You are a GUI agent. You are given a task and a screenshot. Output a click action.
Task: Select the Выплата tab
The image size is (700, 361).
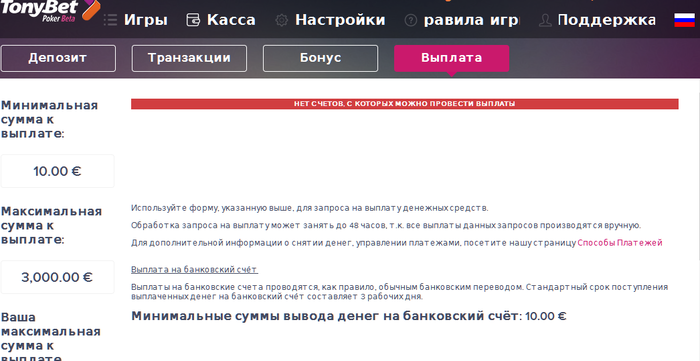(x=451, y=58)
